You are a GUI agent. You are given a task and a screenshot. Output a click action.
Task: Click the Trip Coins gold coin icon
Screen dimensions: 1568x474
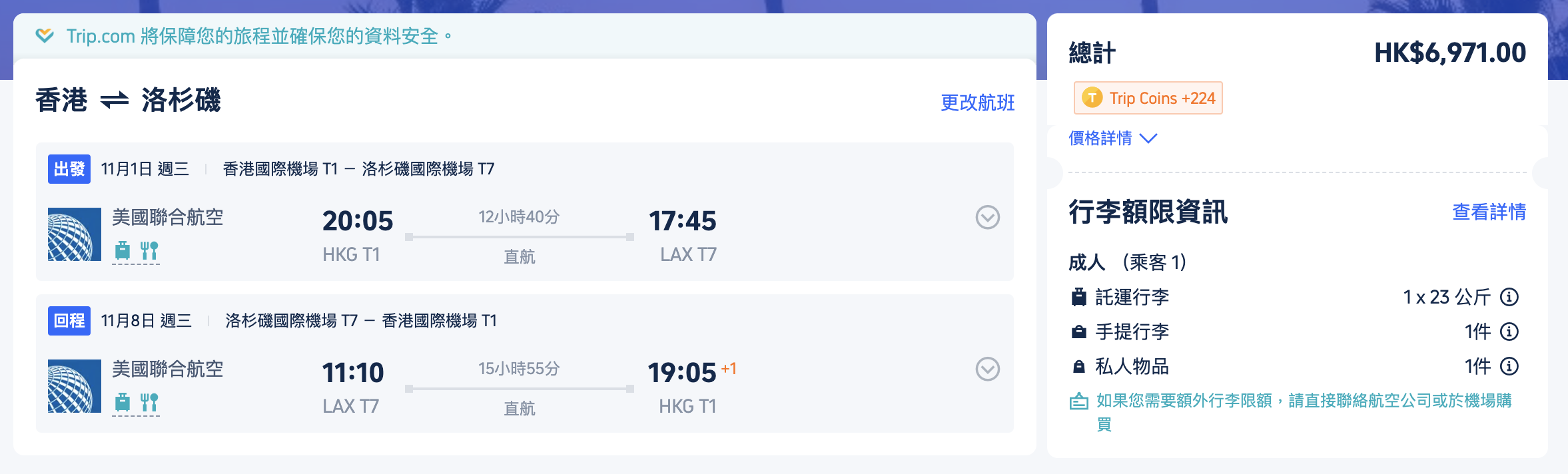1092,98
